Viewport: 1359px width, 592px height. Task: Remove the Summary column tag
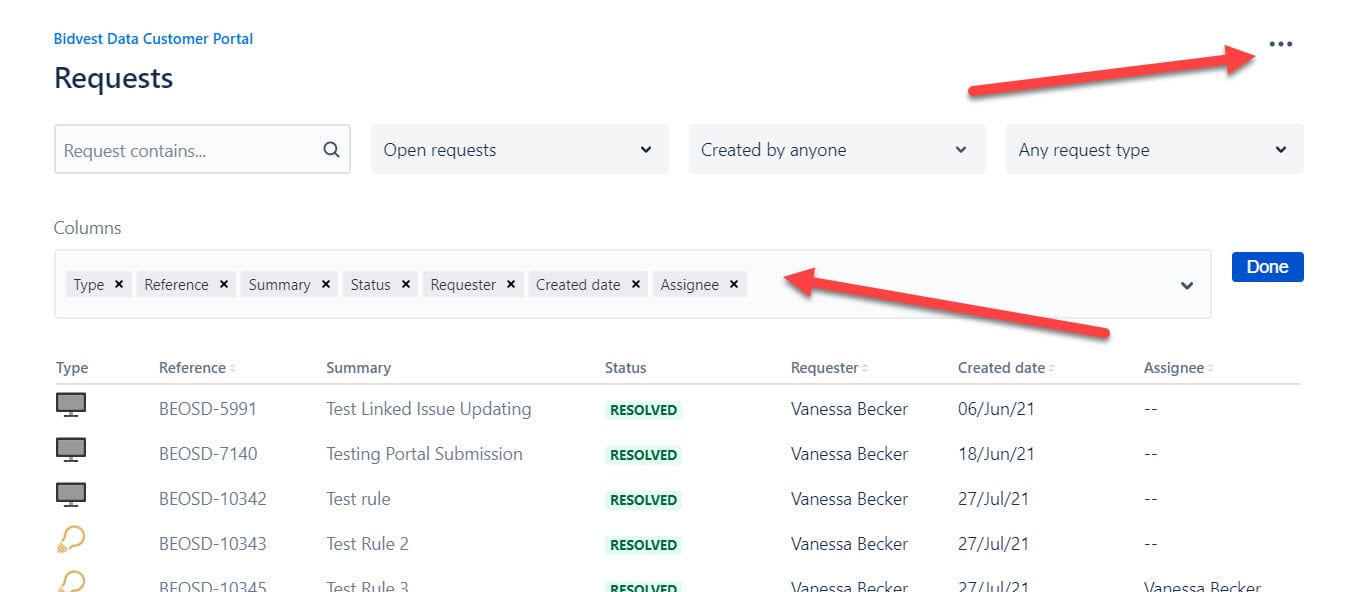pyautogui.click(x=326, y=284)
